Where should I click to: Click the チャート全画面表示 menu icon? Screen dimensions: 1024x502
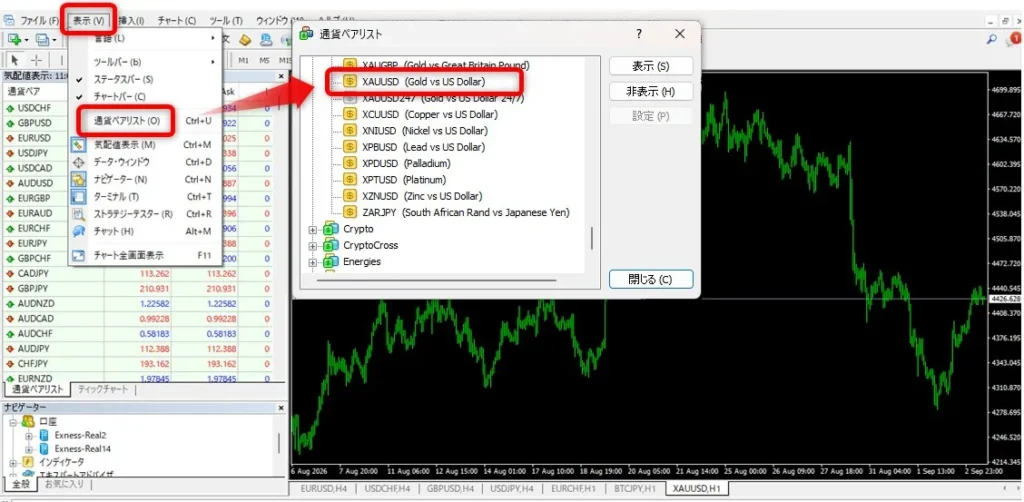click(78, 255)
